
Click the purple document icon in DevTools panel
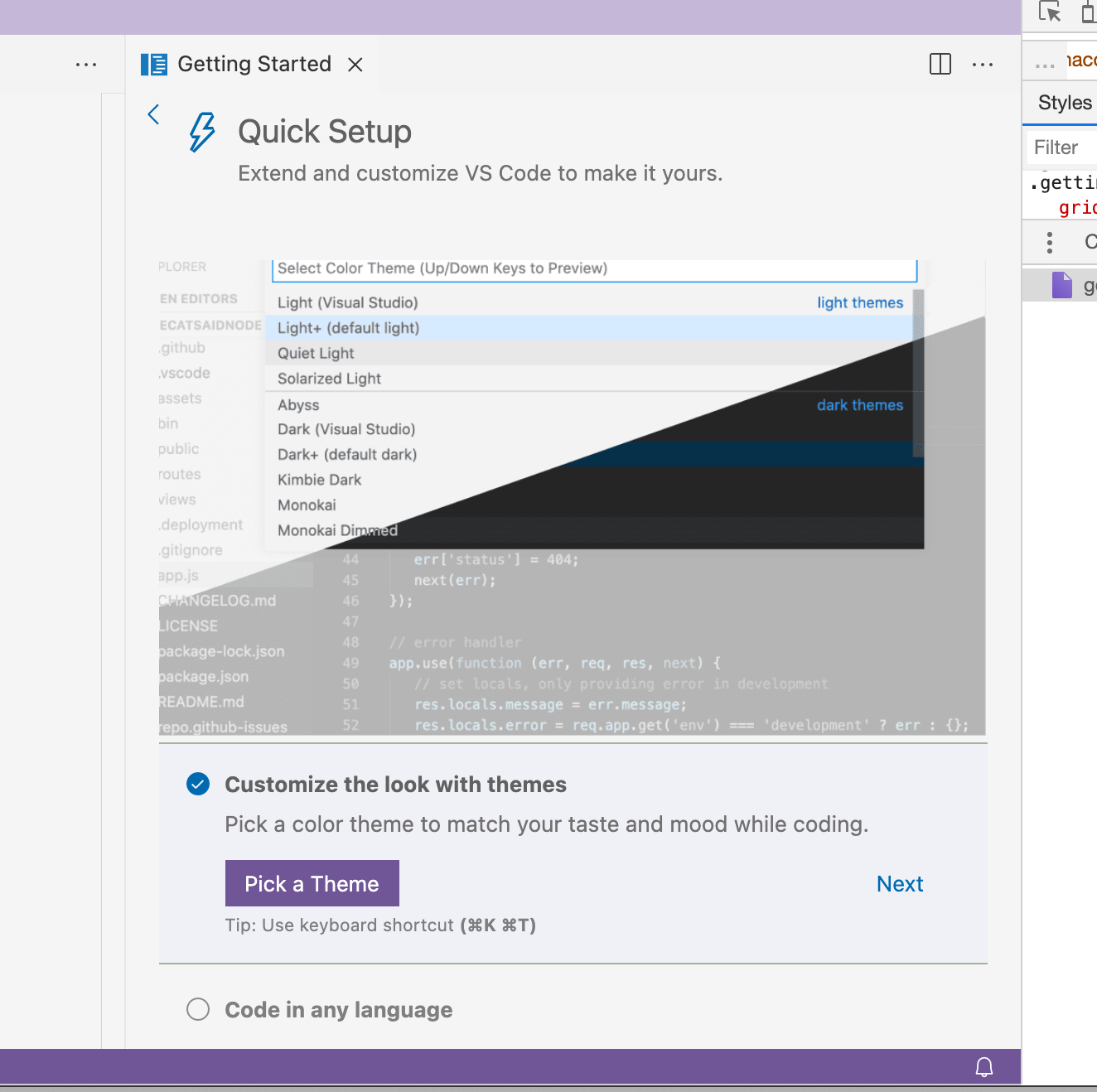(1061, 285)
